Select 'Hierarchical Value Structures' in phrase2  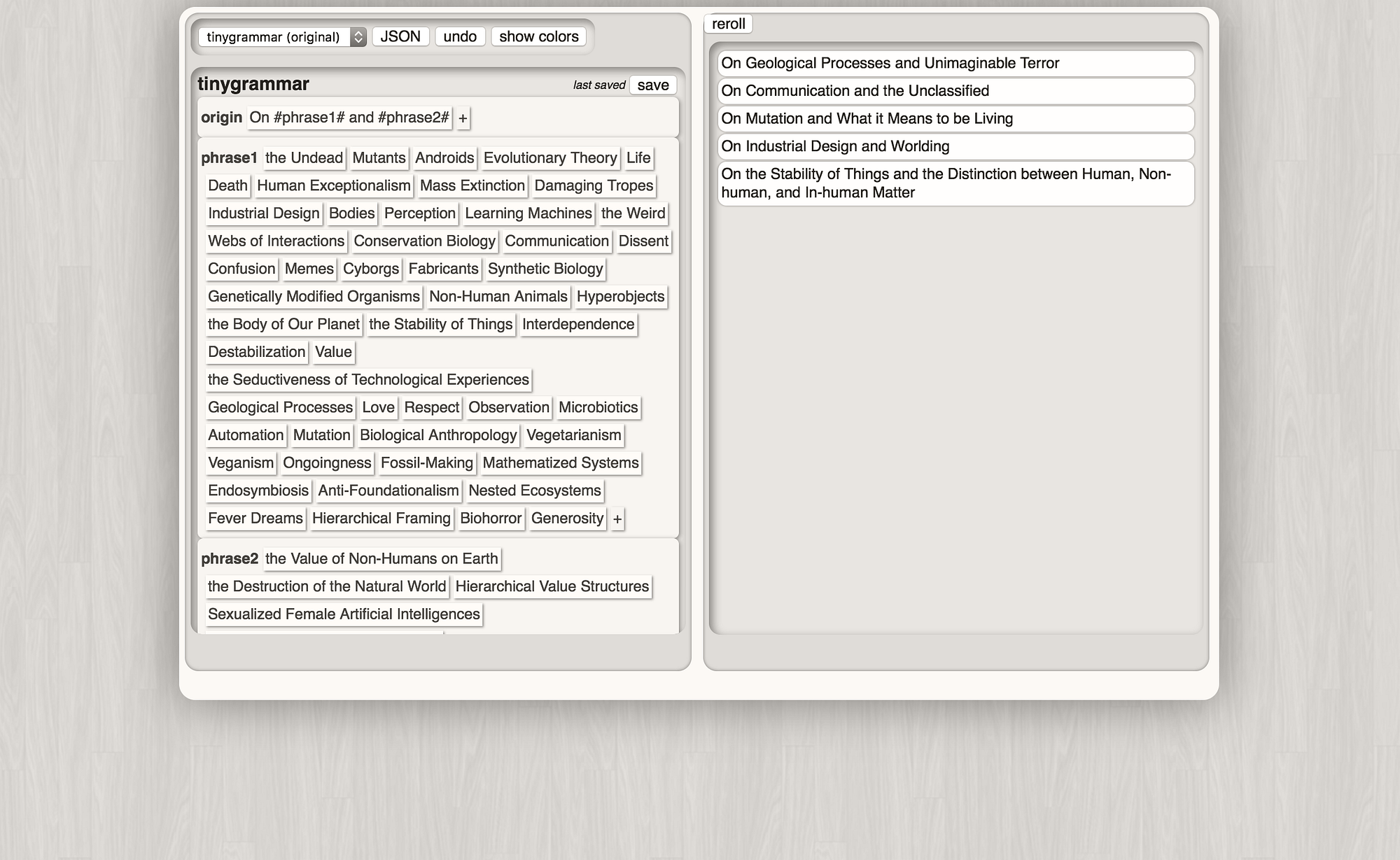pyautogui.click(x=552, y=586)
